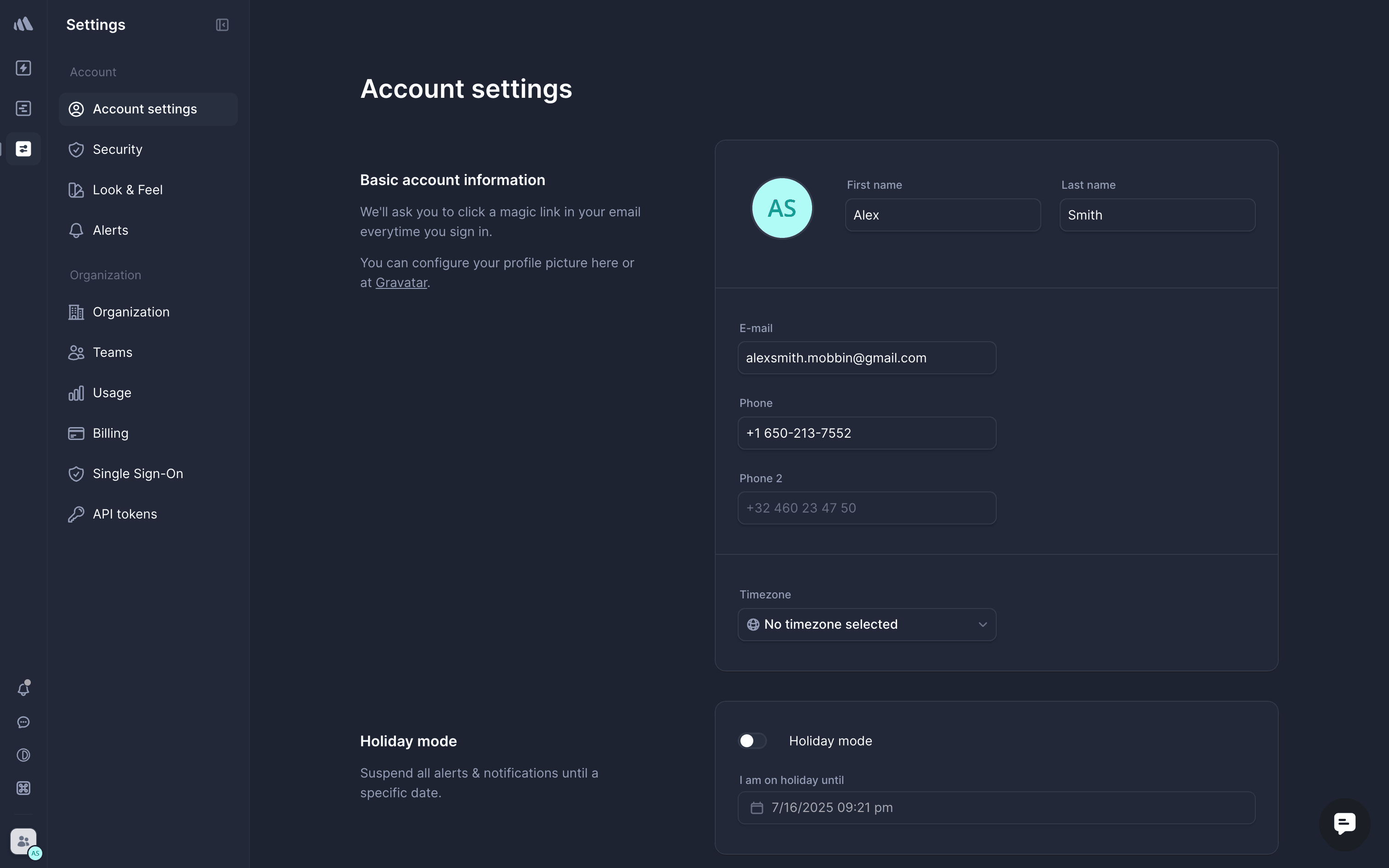Click the First name field
The image size is (1389, 868).
click(x=943, y=215)
